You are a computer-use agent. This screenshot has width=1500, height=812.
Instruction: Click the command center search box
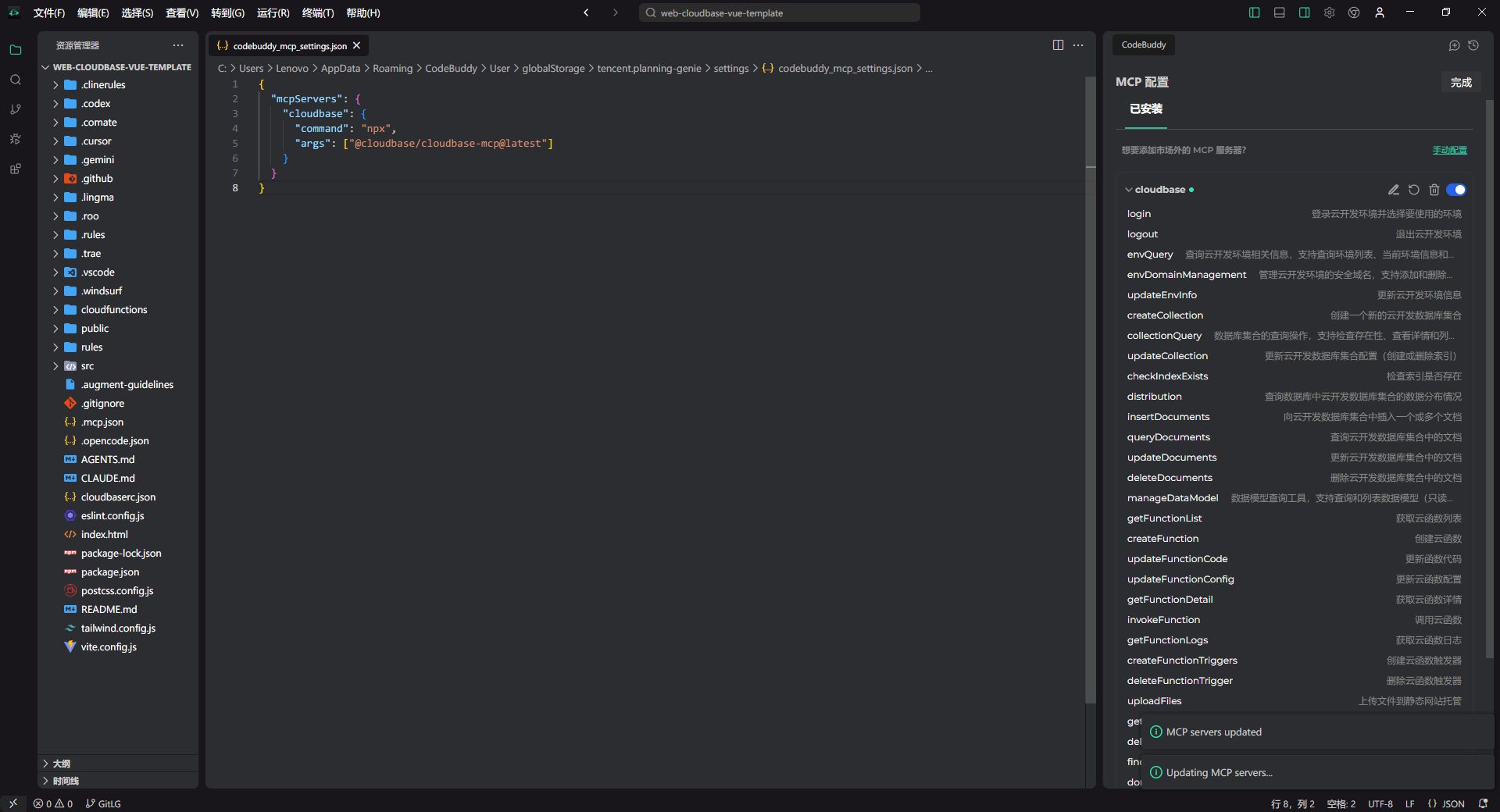(x=780, y=12)
